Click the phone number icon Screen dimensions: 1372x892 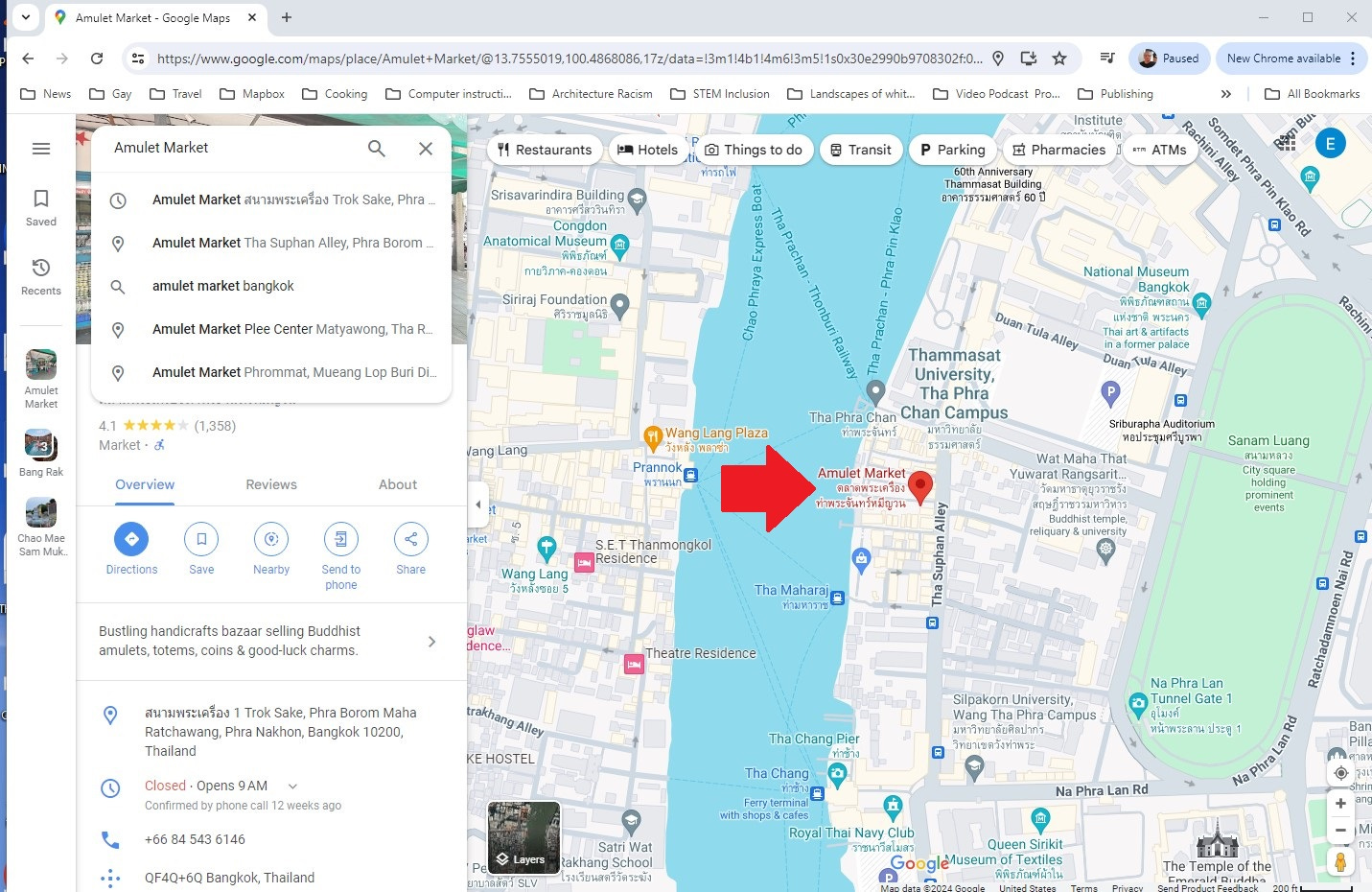point(110,840)
